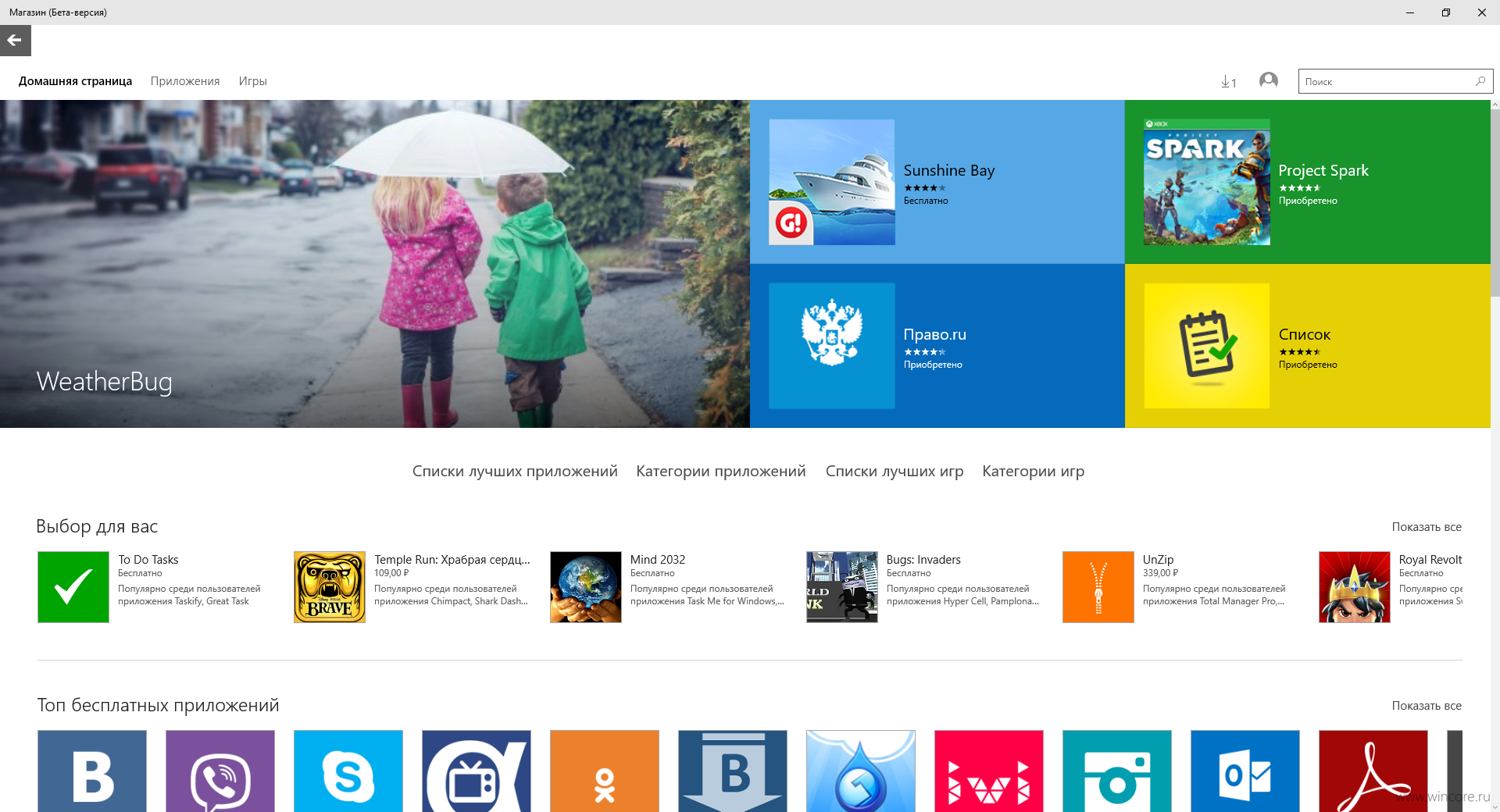Minimize the Store window
This screenshot has width=1500, height=812.
tap(1410, 12)
